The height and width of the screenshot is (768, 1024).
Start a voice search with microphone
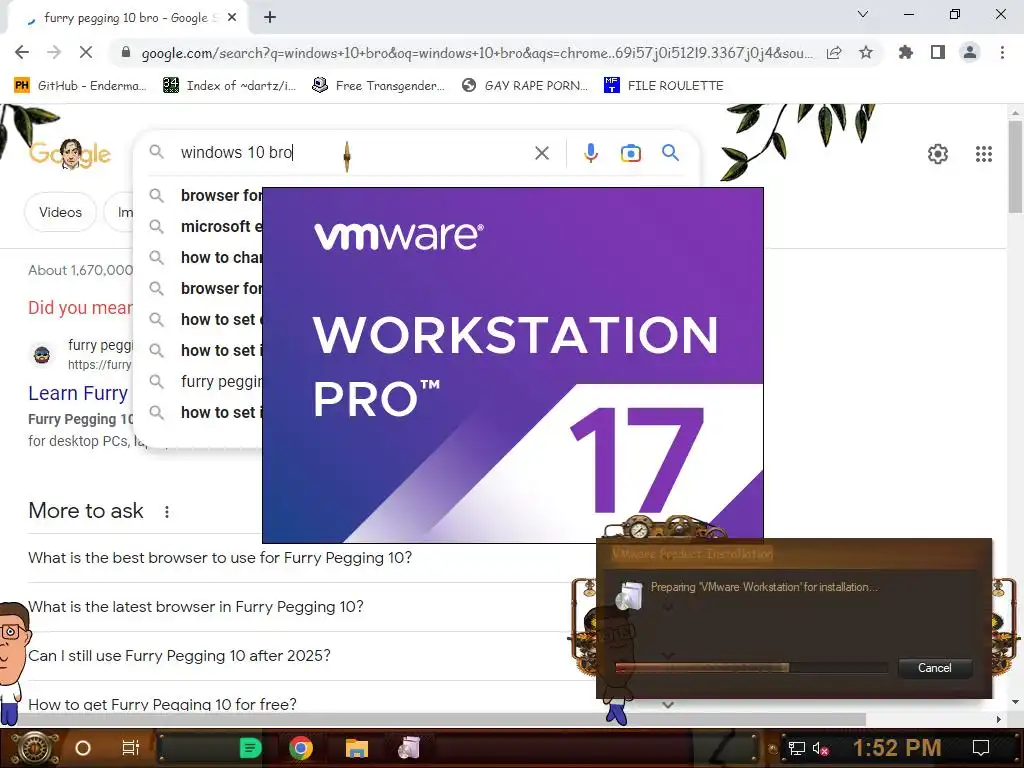590,153
